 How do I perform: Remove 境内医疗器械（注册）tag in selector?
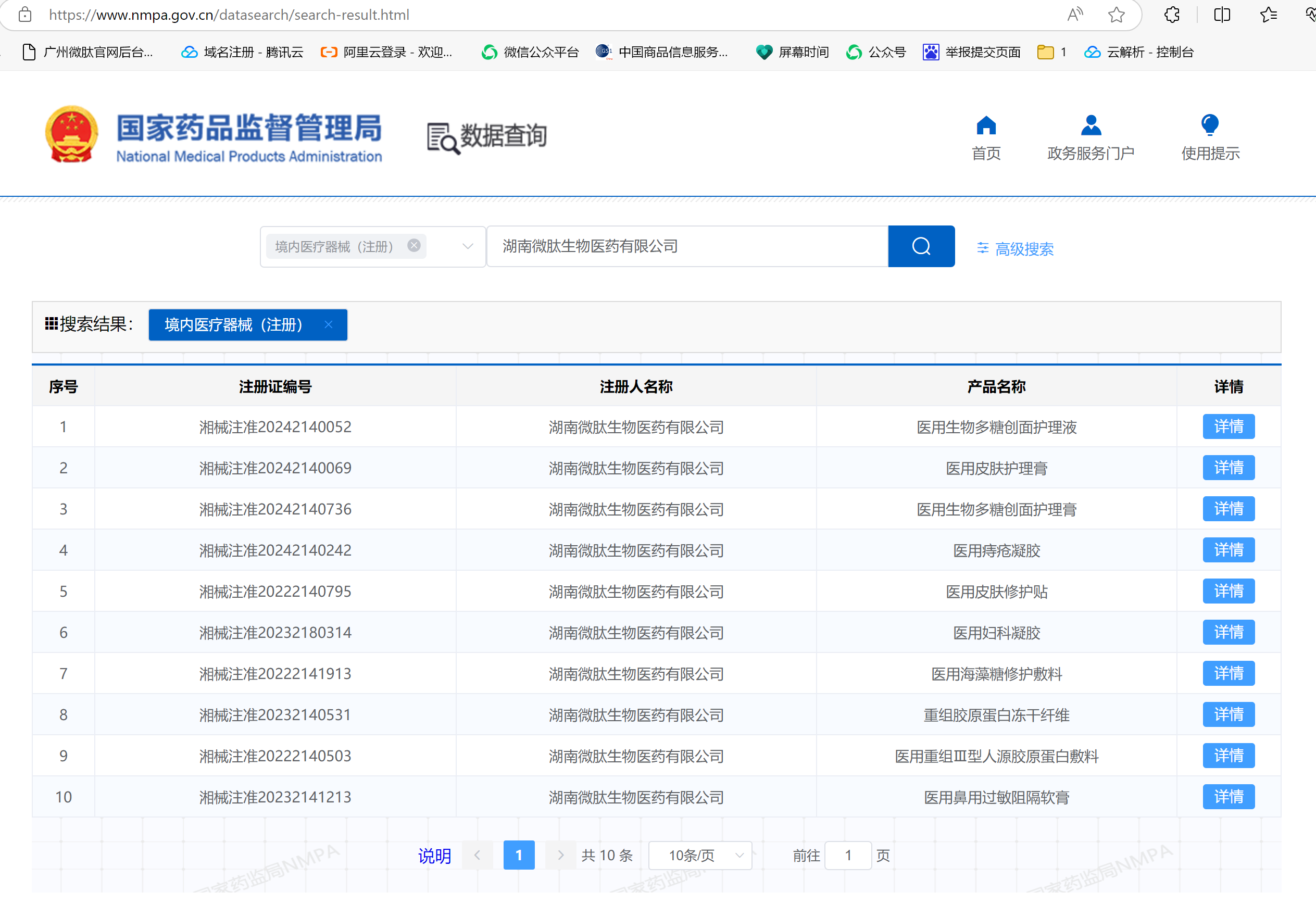coord(414,245)
